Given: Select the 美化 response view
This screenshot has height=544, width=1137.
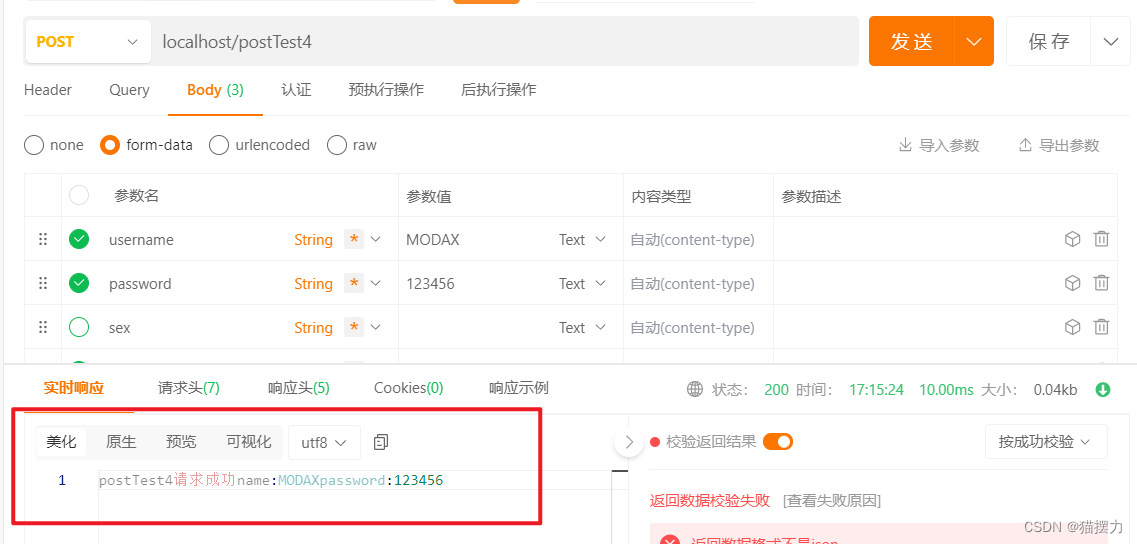Looking at the screenshot, I should click(61, 442).
